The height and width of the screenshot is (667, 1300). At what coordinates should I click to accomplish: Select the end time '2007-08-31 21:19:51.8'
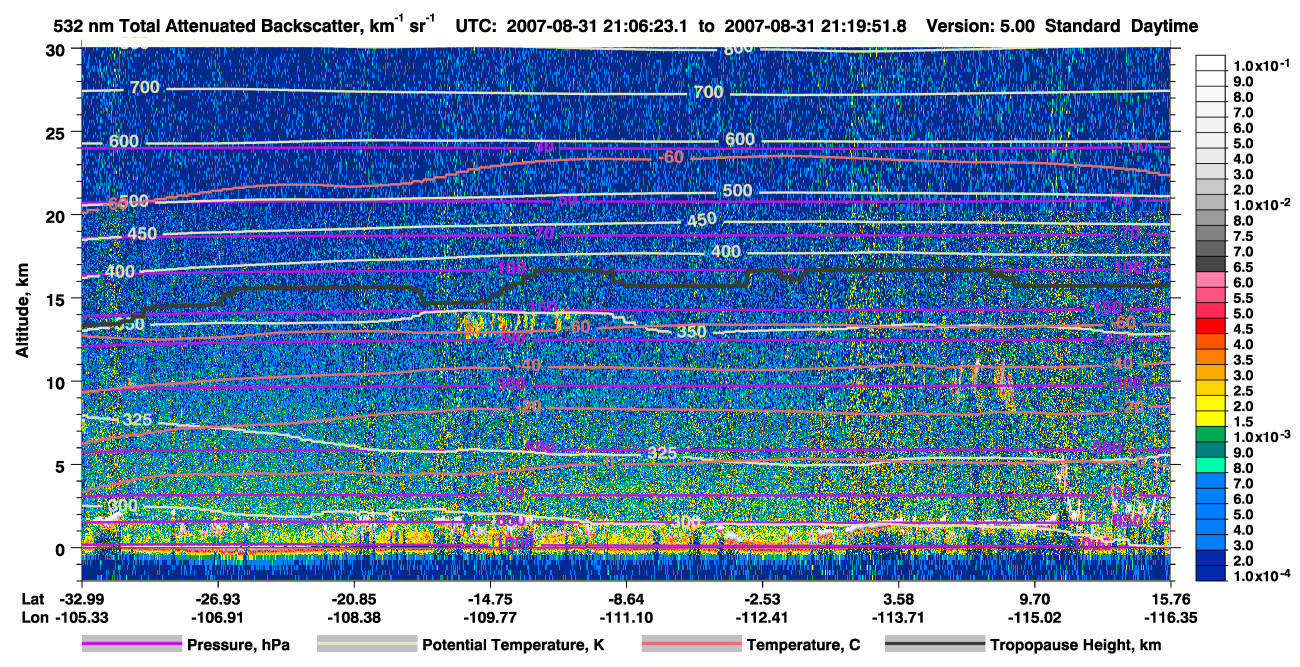click(813, 26)
